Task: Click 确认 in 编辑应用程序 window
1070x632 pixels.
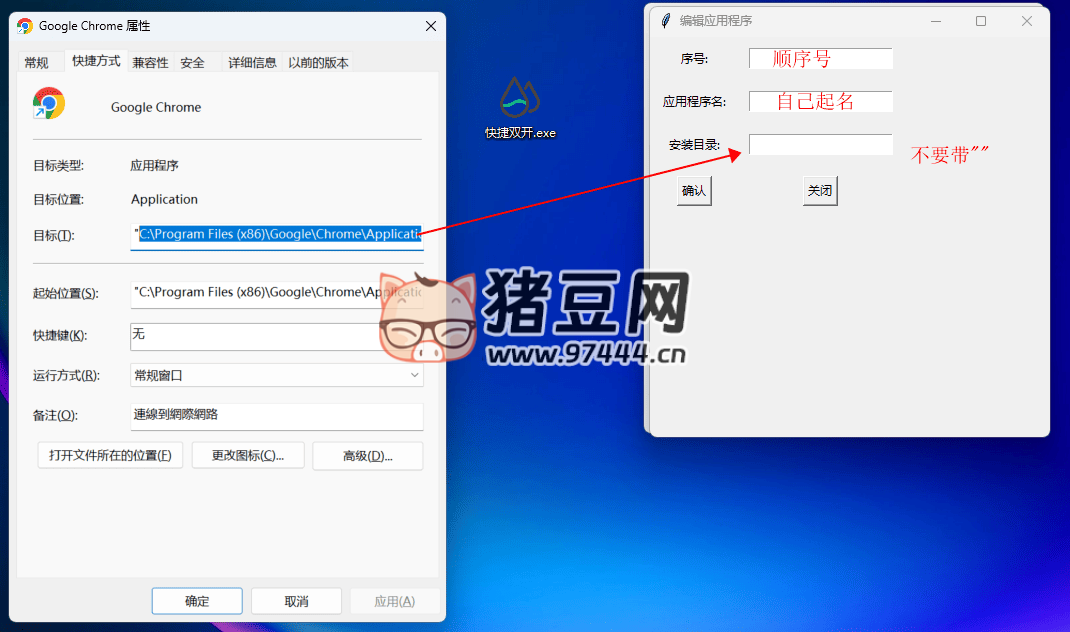Action: (694, 191)
